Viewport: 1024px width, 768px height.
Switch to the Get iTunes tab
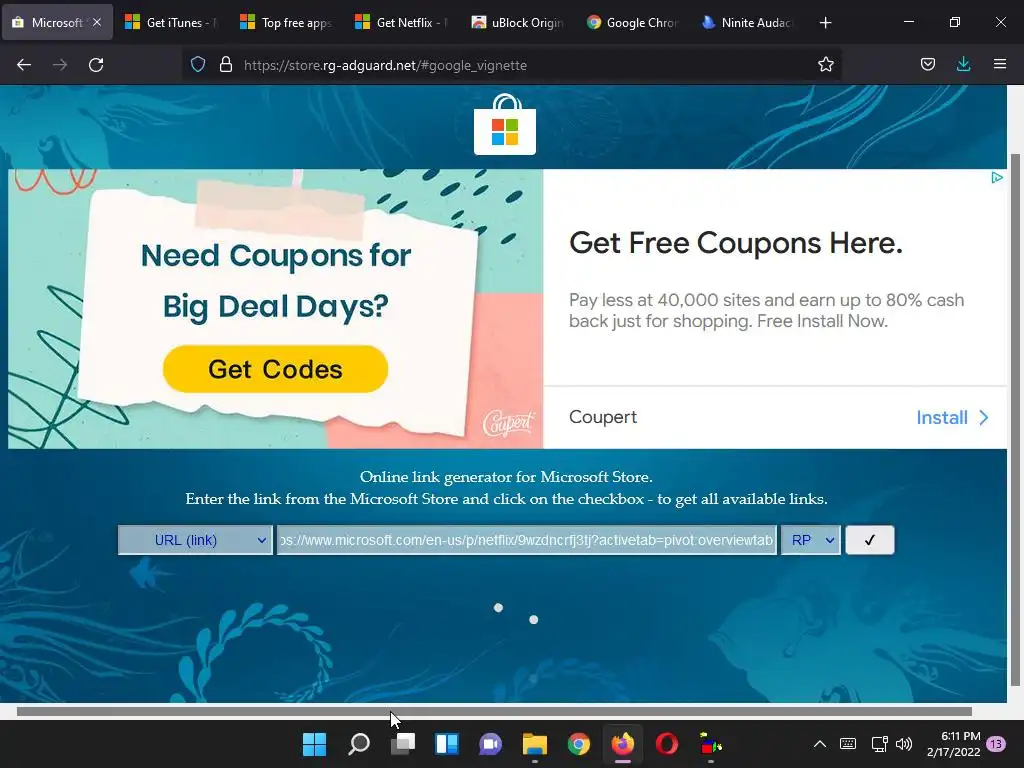[x=170, y=22]
